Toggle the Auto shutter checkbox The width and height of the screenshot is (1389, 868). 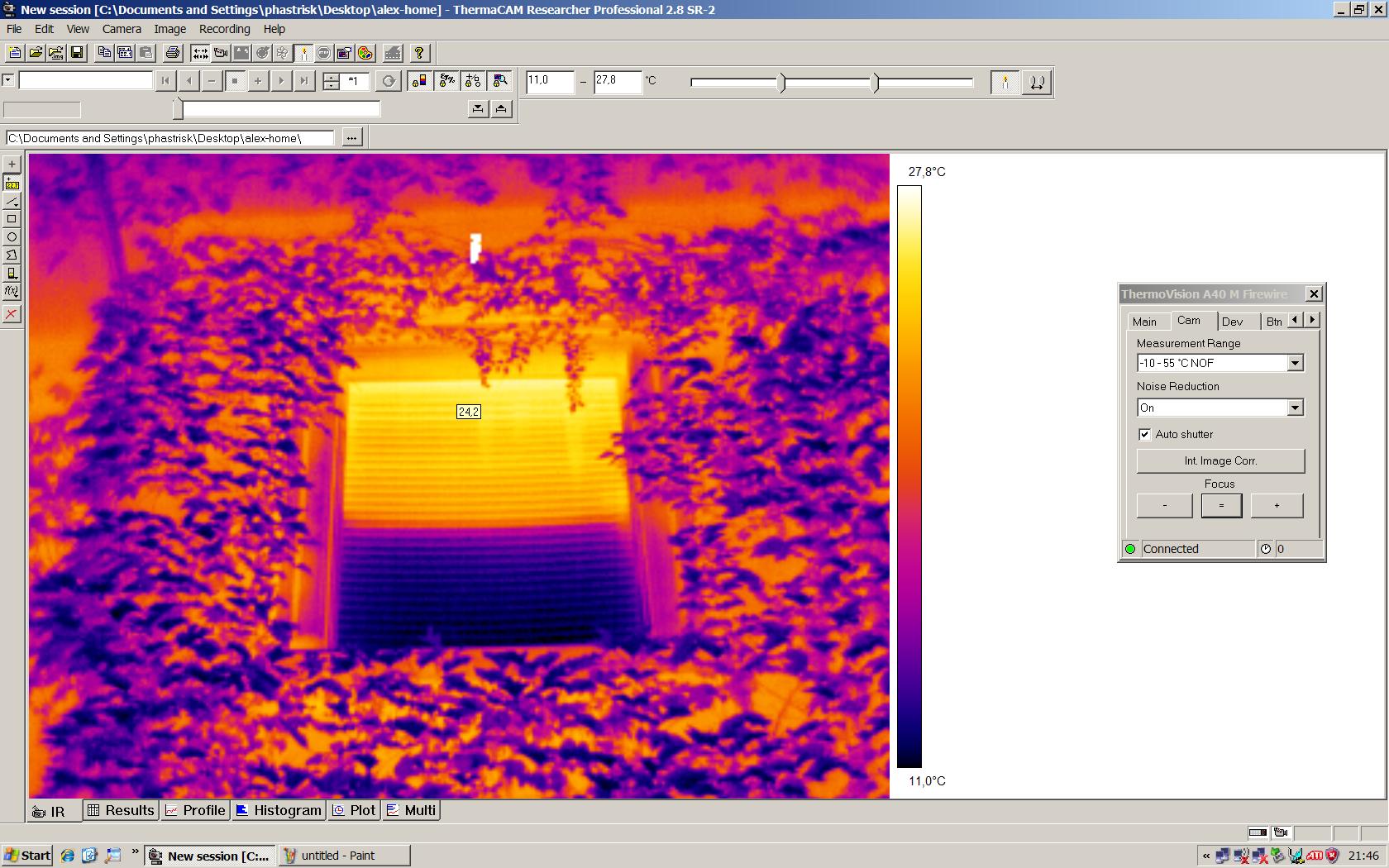(x=1144, y=434)
